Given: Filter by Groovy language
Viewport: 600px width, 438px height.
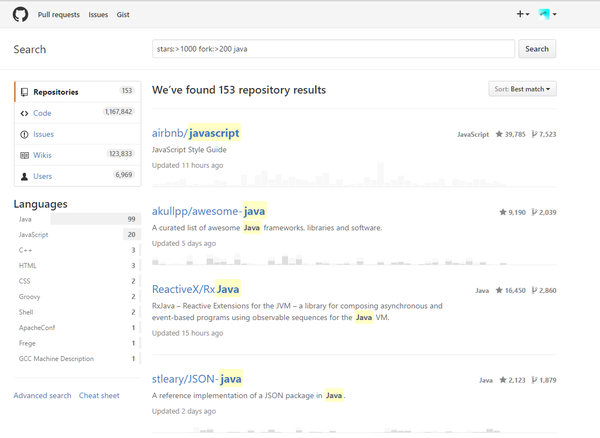Looking at the screenshot, I should tap(77, 296).
